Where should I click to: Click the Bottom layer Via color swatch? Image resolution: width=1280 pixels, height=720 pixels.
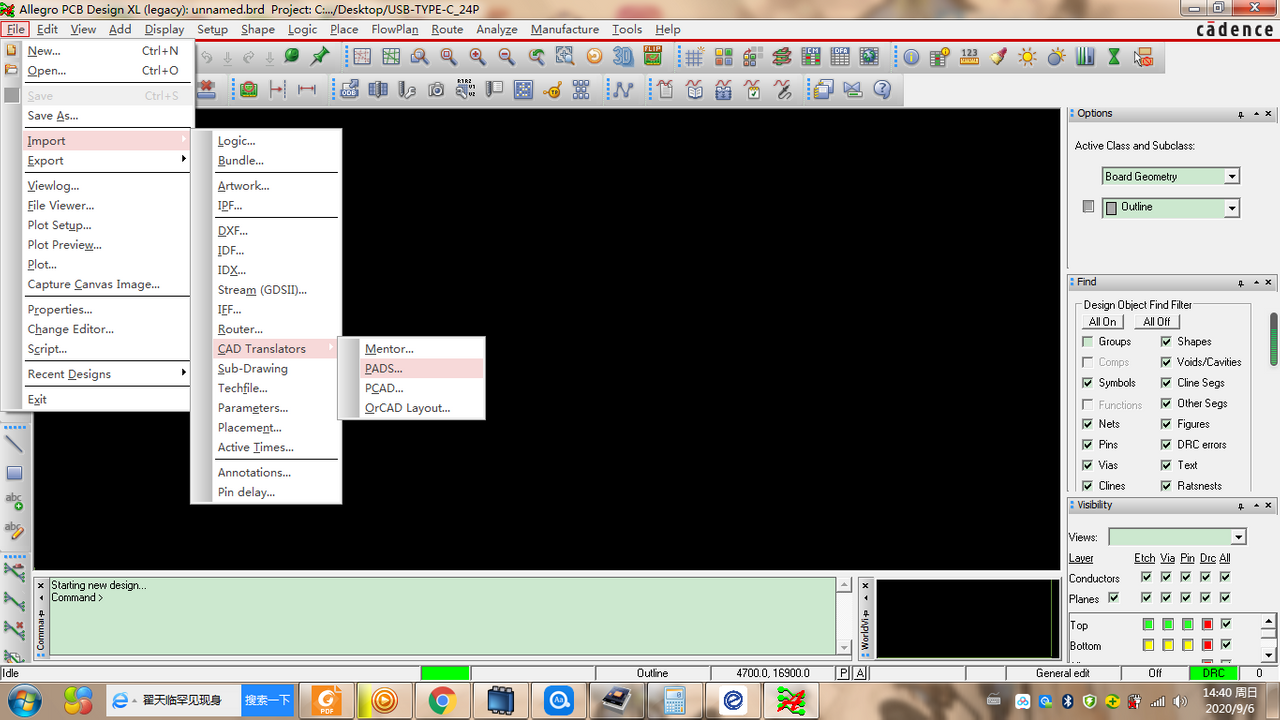1168,645
